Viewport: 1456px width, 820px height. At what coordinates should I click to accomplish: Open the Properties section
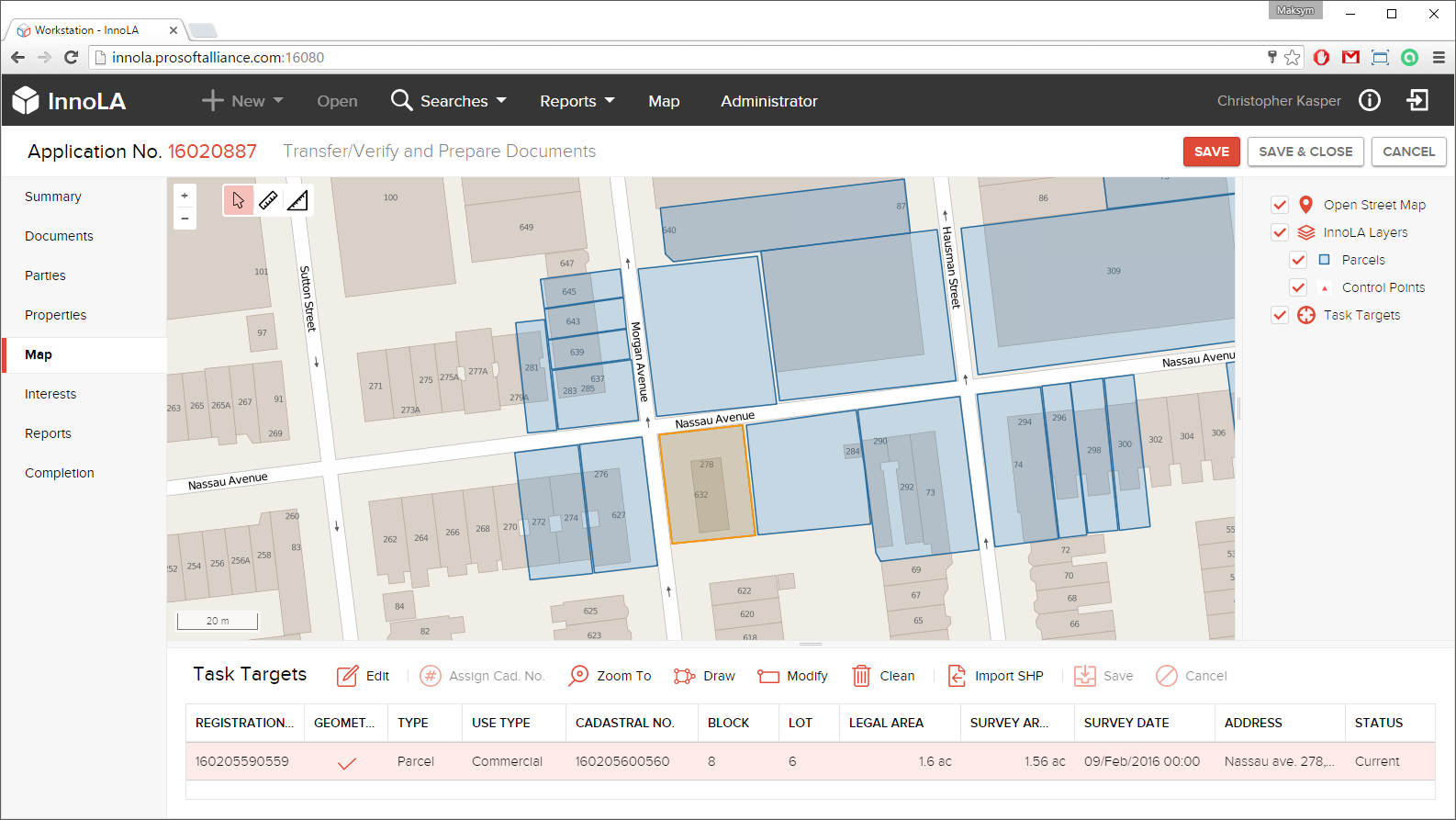click(x=55, y=315)
